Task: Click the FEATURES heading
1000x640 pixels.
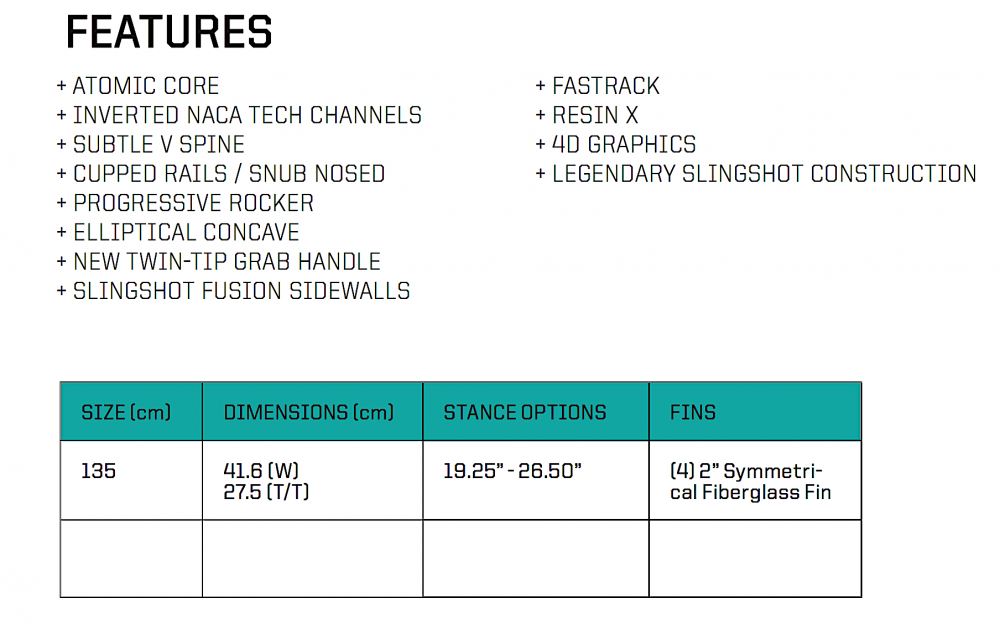Action: (x=169, y=33)
